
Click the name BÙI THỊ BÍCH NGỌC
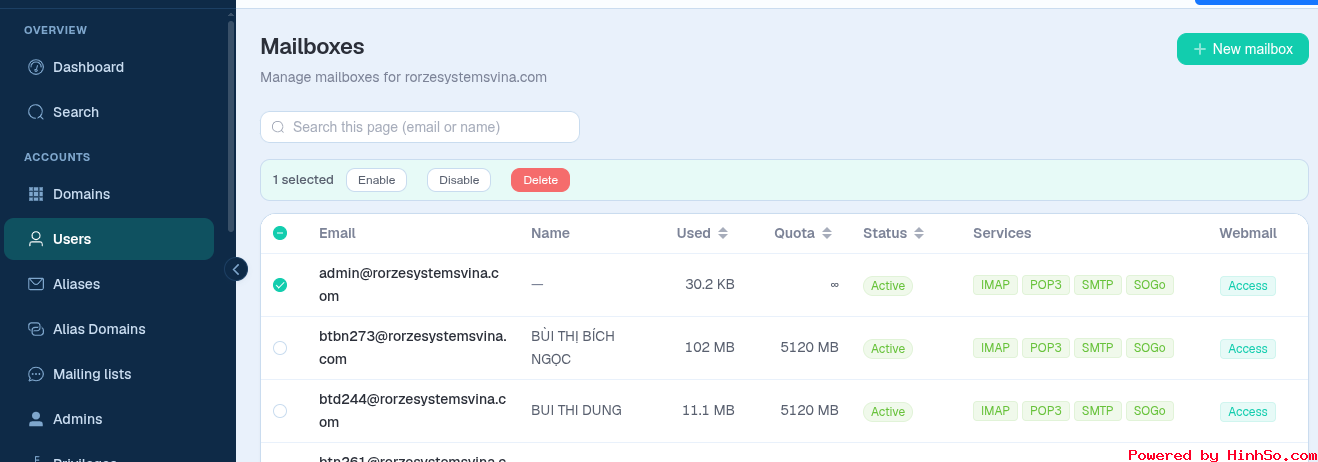tap(573, 348)
